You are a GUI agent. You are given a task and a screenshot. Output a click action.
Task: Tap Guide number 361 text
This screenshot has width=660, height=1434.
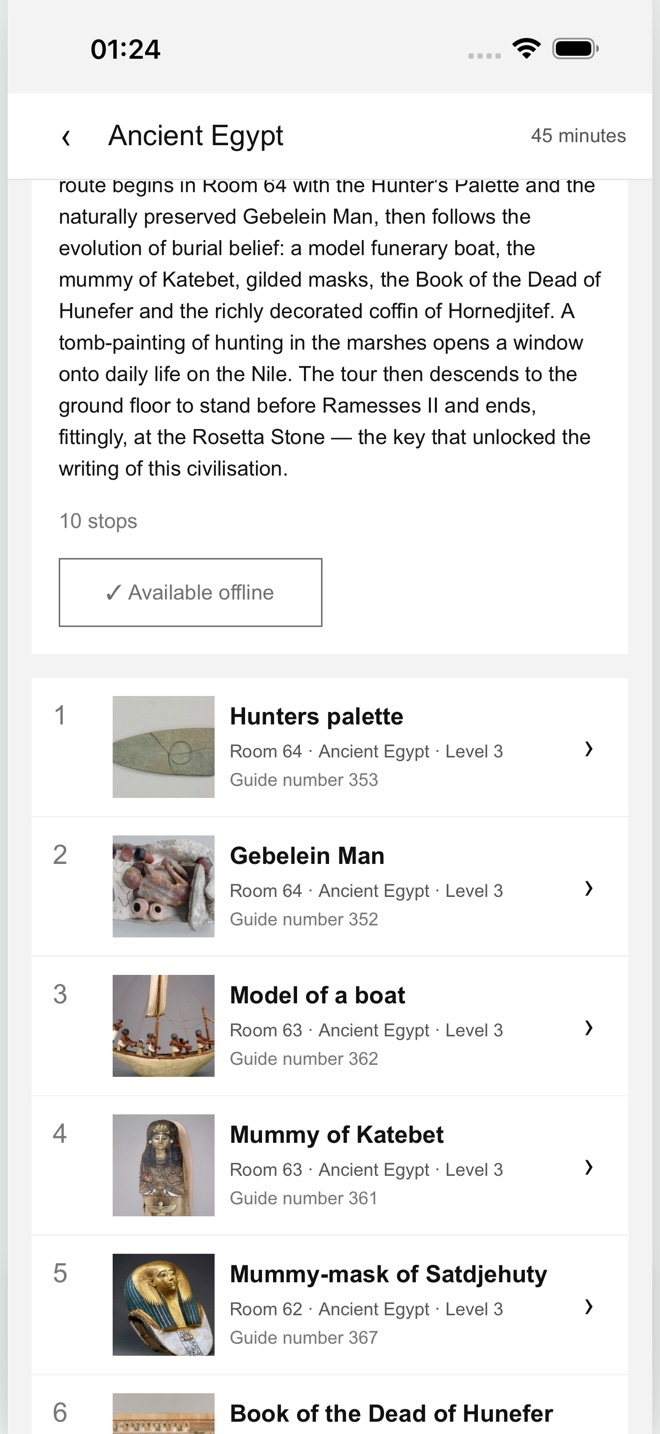point(303,1198)
